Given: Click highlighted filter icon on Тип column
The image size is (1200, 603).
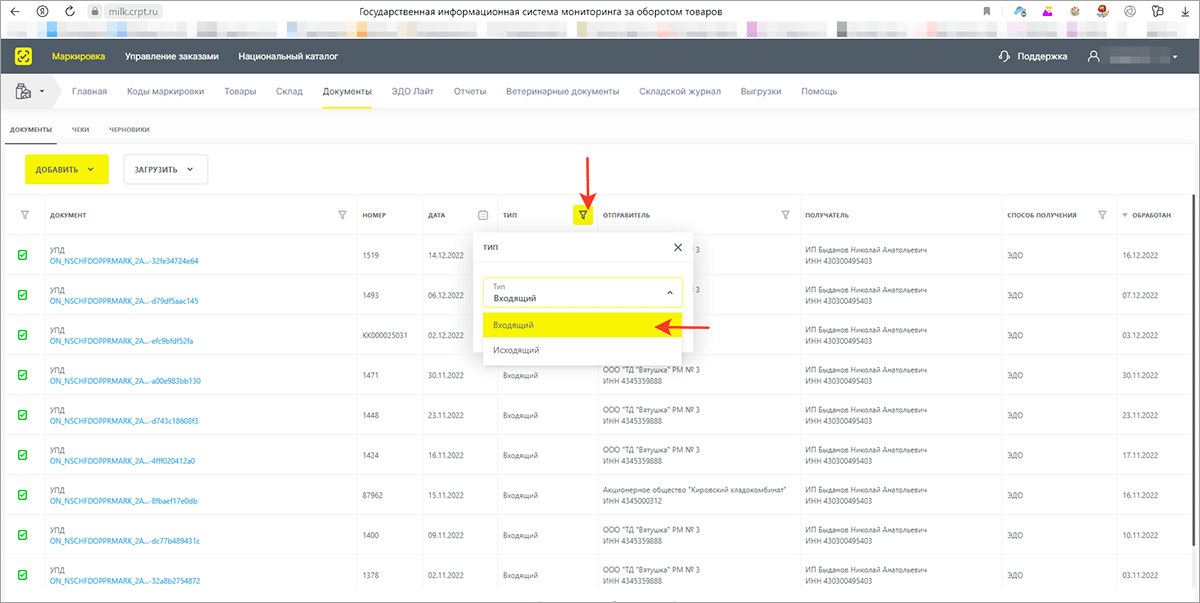Looking at the screenshot, I should 583,214.
